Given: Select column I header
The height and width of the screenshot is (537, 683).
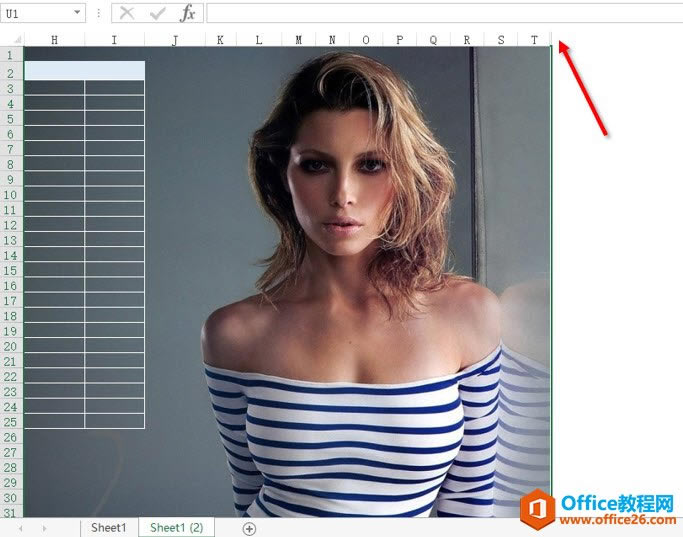Looking at the screenshot, I should point(114,40).
